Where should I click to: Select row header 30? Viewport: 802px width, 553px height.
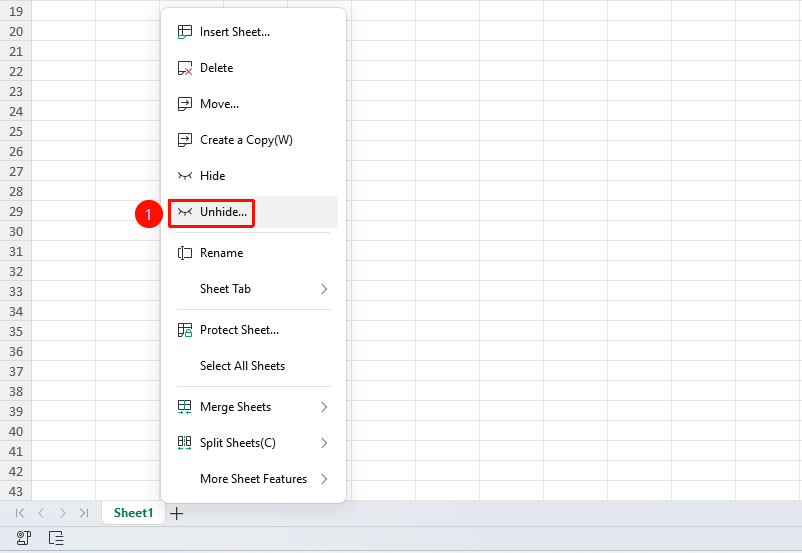pos(16,232)
